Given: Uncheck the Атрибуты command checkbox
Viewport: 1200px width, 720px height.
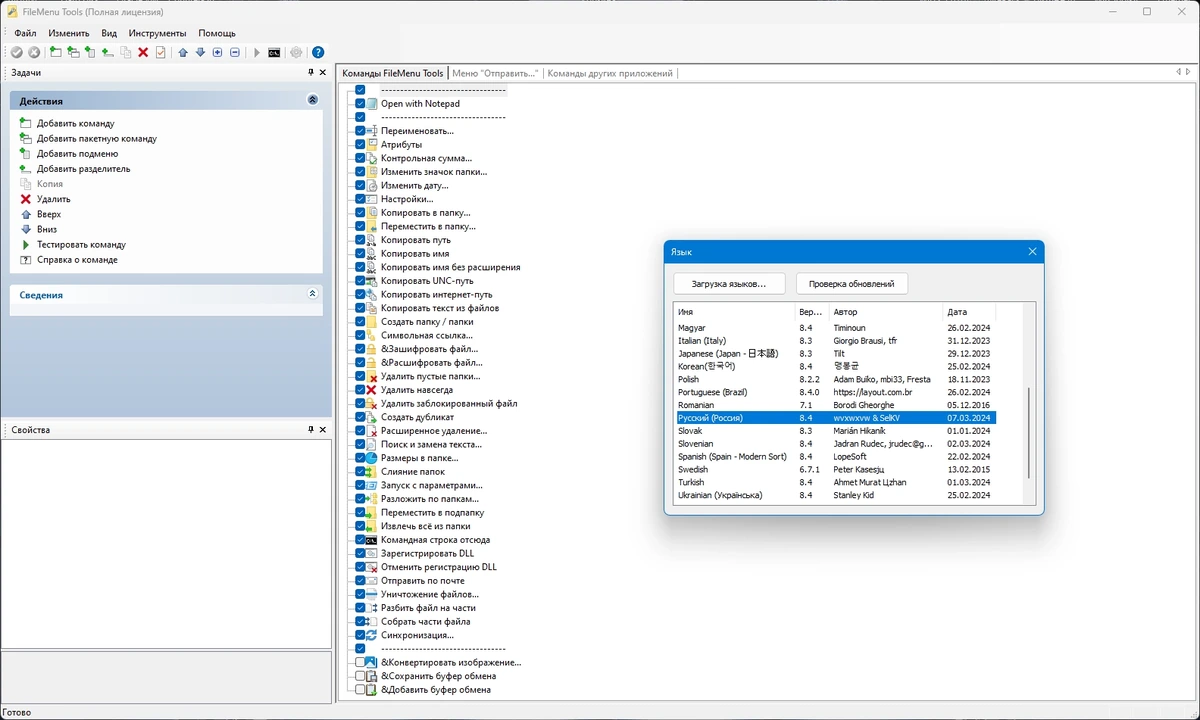Looking at the screenshot, I should pyautogui.click(x=360, y=145).
